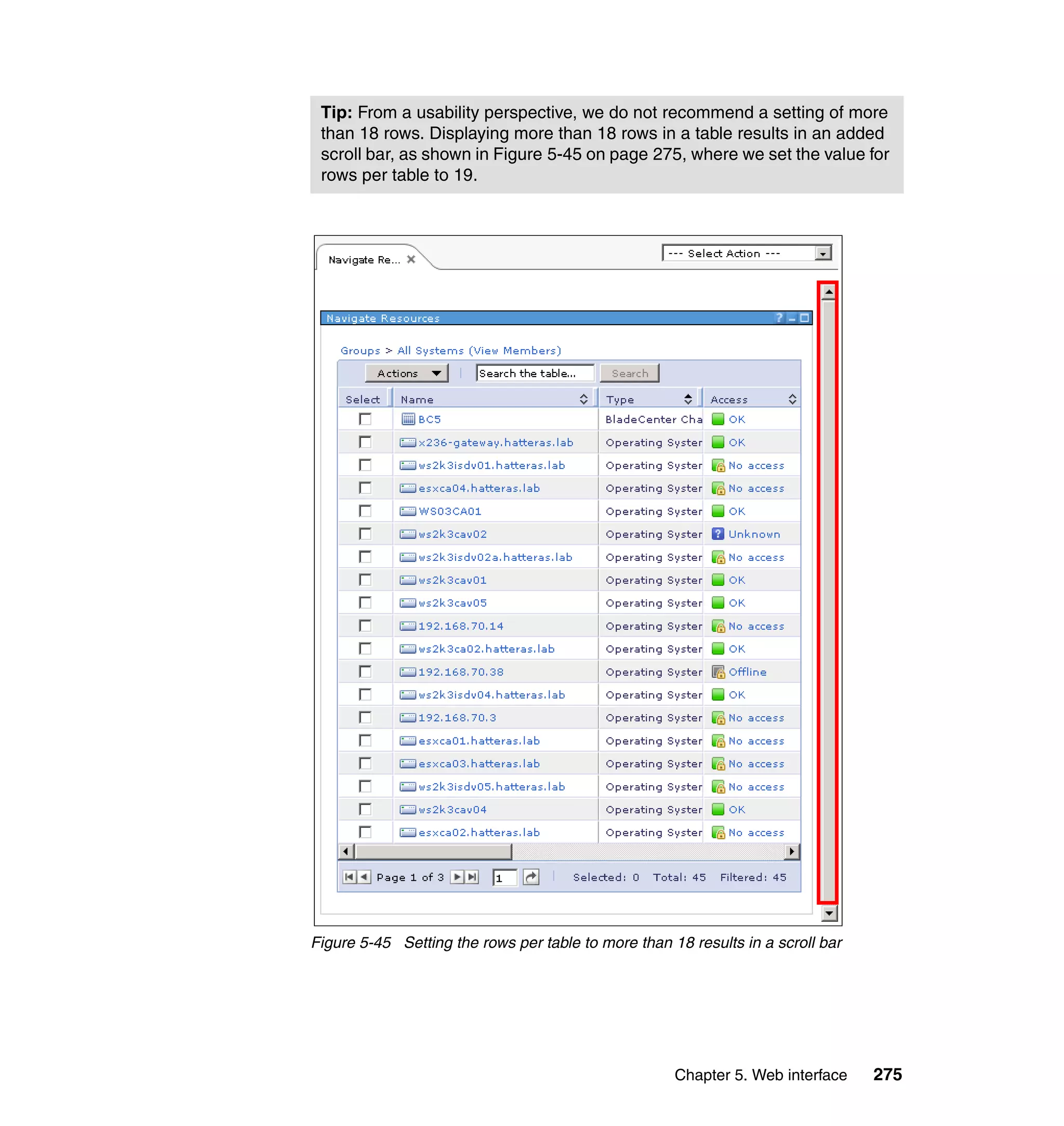Viewport: 1064px width, 1126px height.
Task: Open x236-gateway.hatteras.lab system
Action: [x=496, y=442]
